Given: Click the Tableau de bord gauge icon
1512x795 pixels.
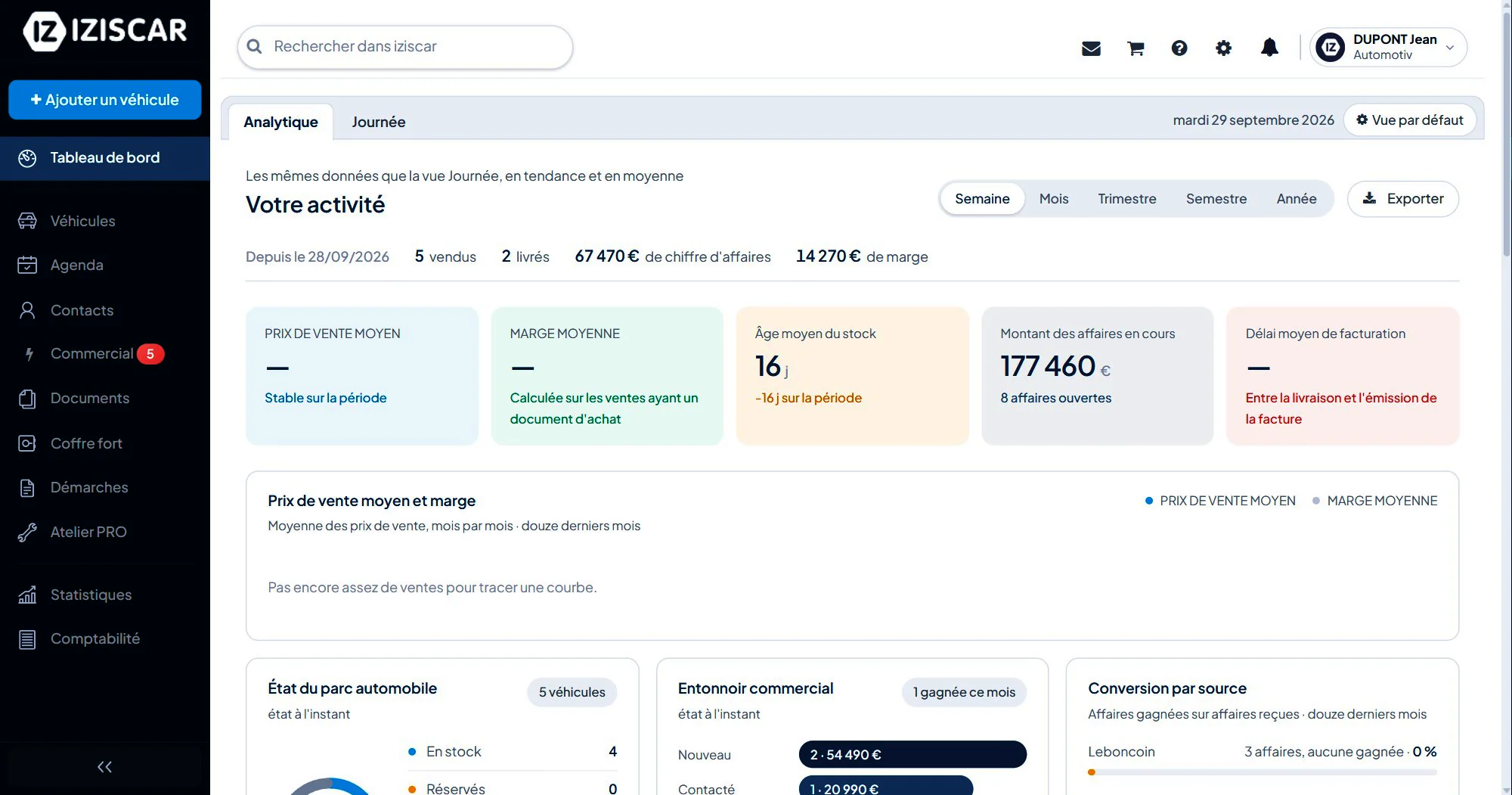Looking at the screenshot, I should tap(27, 158).
